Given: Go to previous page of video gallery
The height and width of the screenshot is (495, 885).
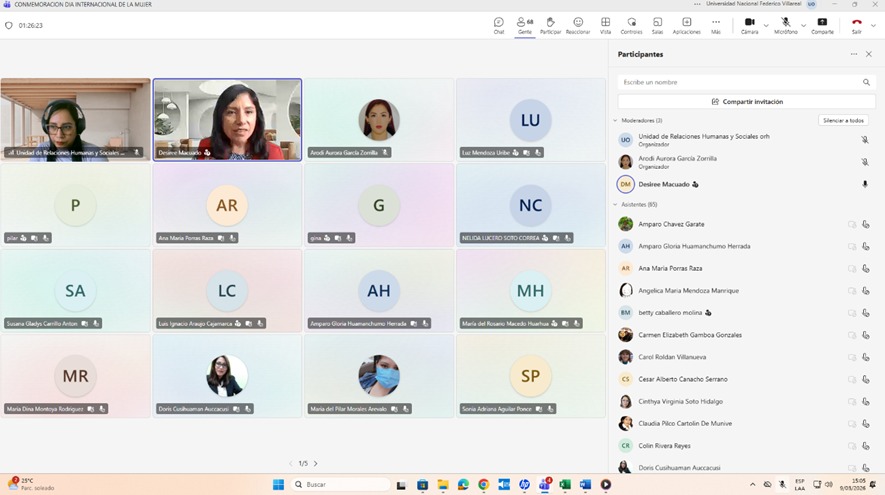Looking at the screenshot, I should point(291,463).
